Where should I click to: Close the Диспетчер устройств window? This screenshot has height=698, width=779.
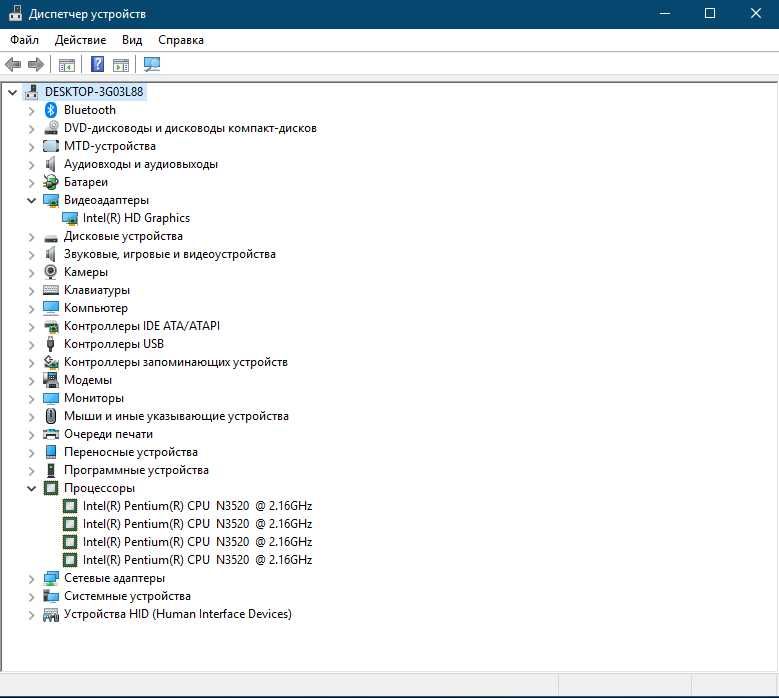(756, 13)
